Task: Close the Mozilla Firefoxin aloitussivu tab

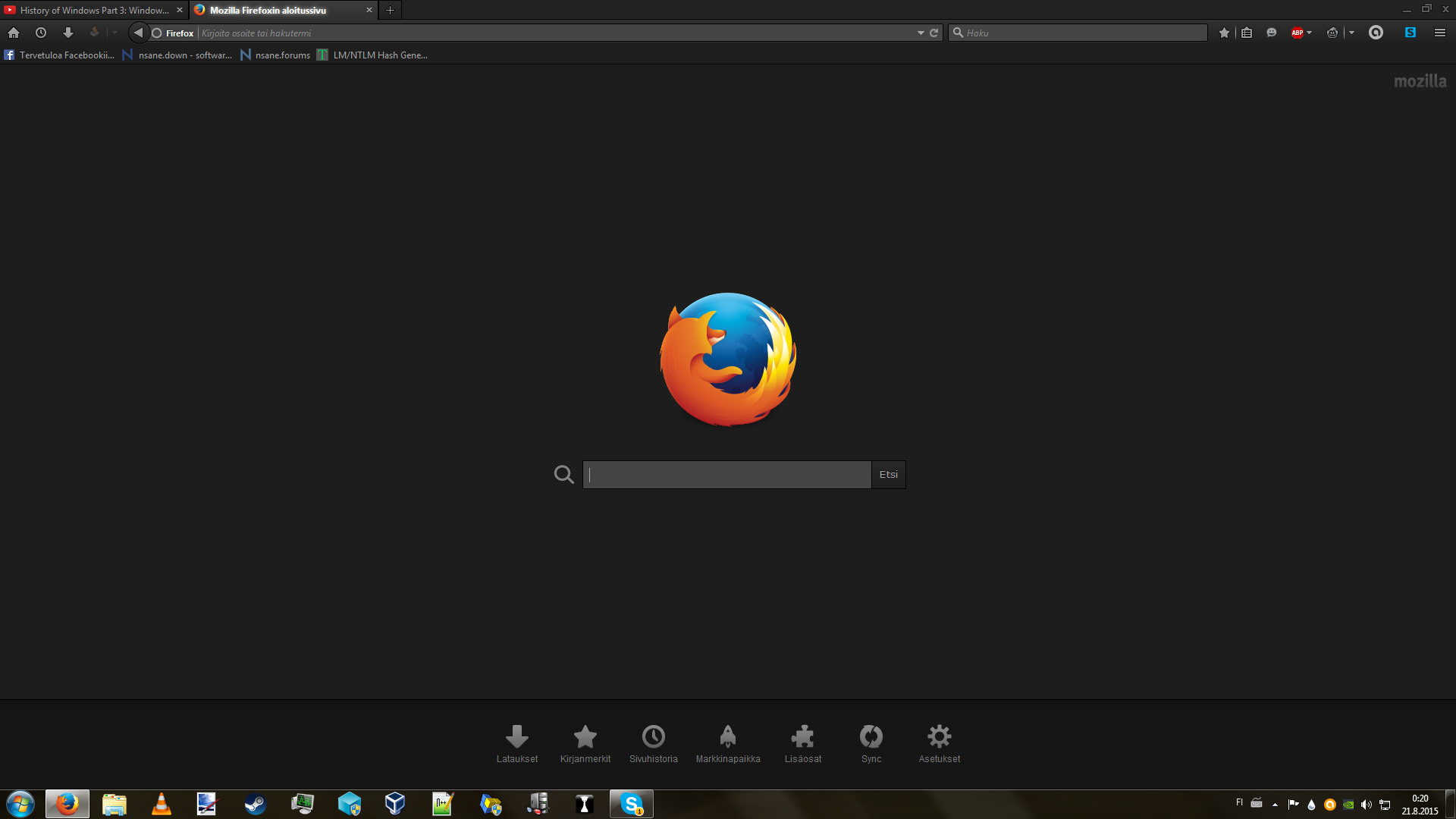Action: [369, 10]
